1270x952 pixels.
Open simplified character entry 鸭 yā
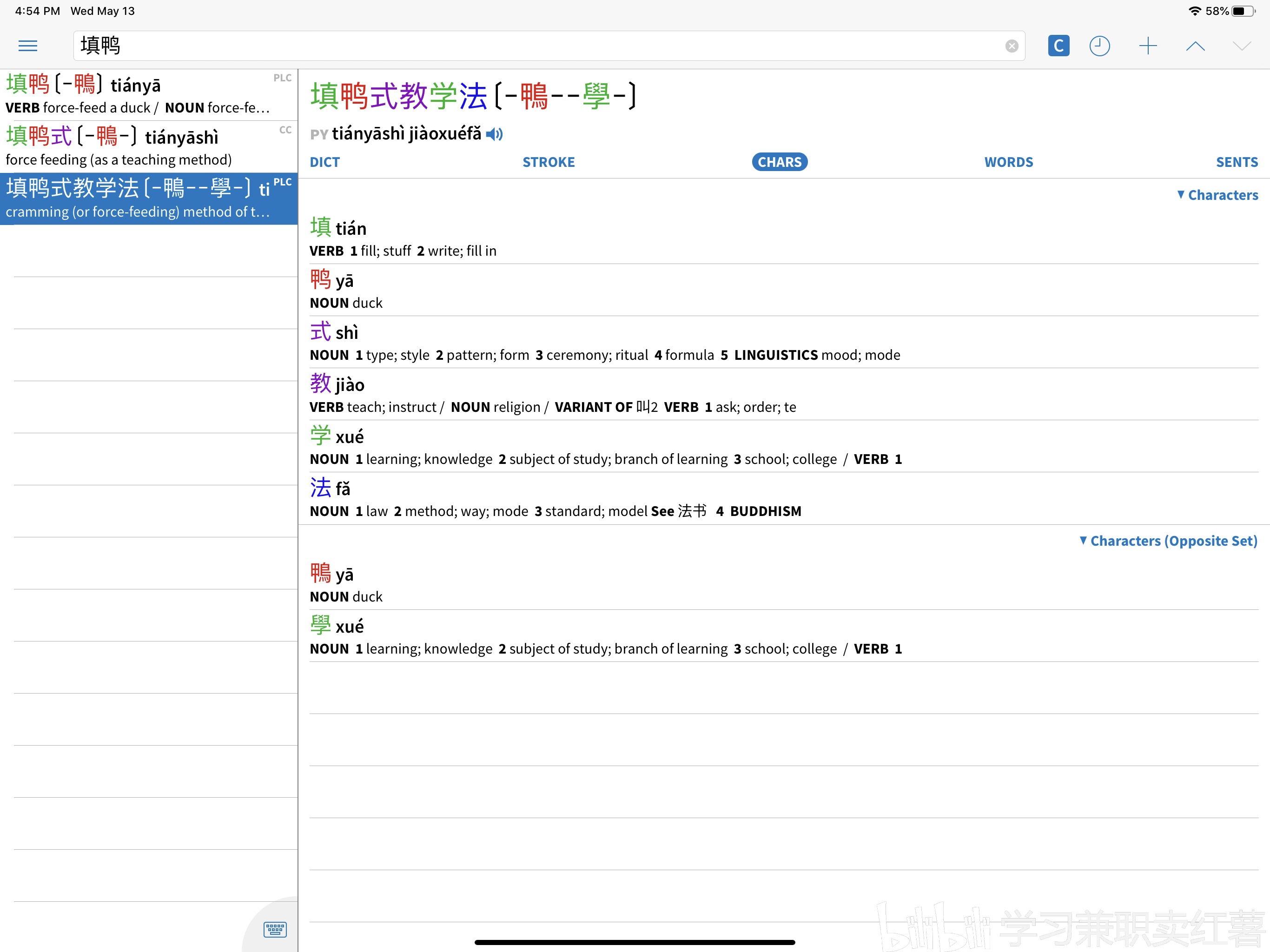tap(784, 290)
